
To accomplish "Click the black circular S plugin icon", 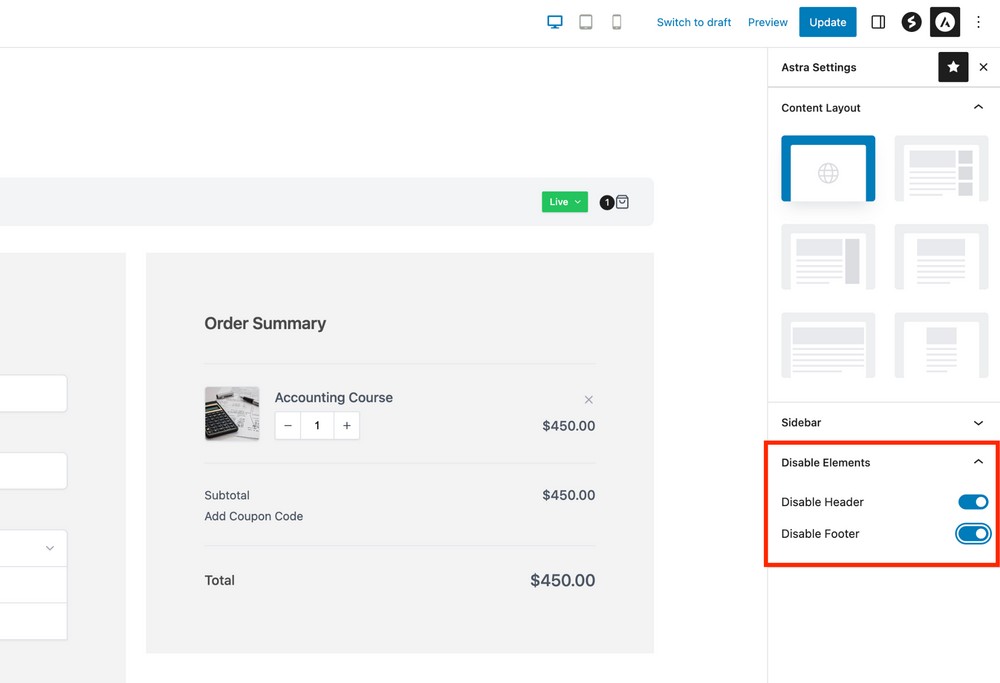I will pos(910,21).
